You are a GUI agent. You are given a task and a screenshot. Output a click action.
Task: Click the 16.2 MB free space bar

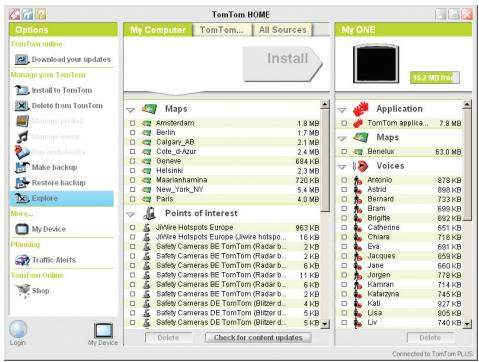(435, 78)
